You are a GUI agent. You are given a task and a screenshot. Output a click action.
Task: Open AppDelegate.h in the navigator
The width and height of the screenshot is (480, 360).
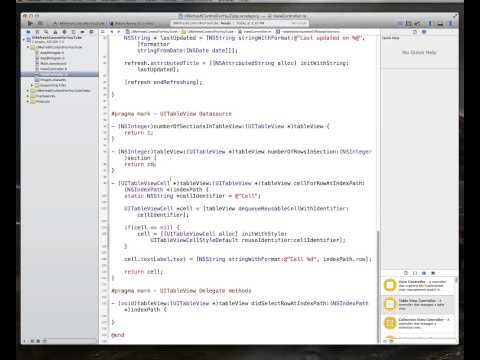coord(50,53)
